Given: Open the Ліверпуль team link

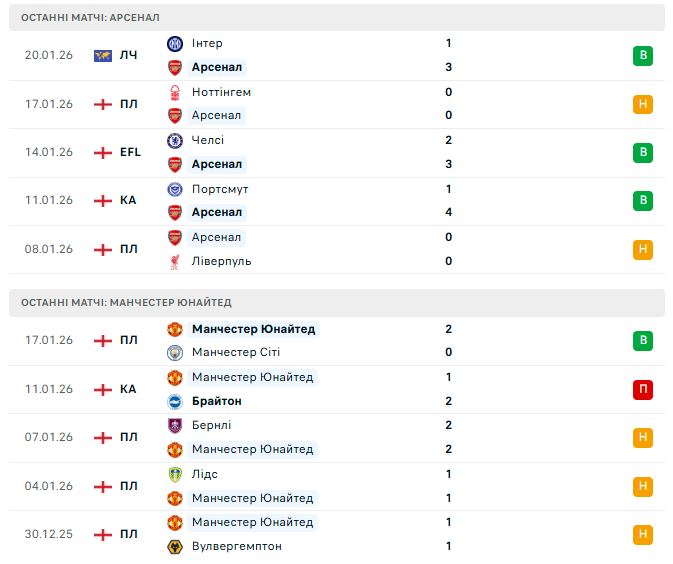Looking at the screenshot, I should click(221, 261).
